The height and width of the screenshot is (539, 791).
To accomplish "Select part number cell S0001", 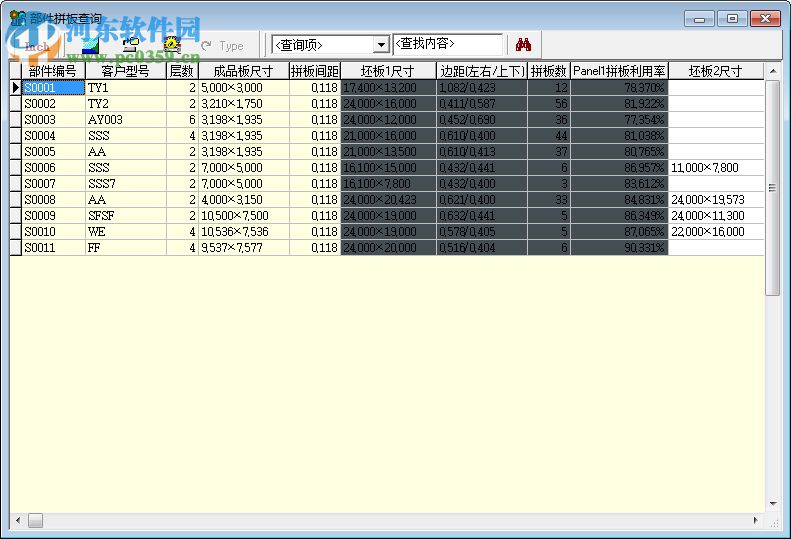I will pos(53,87).
